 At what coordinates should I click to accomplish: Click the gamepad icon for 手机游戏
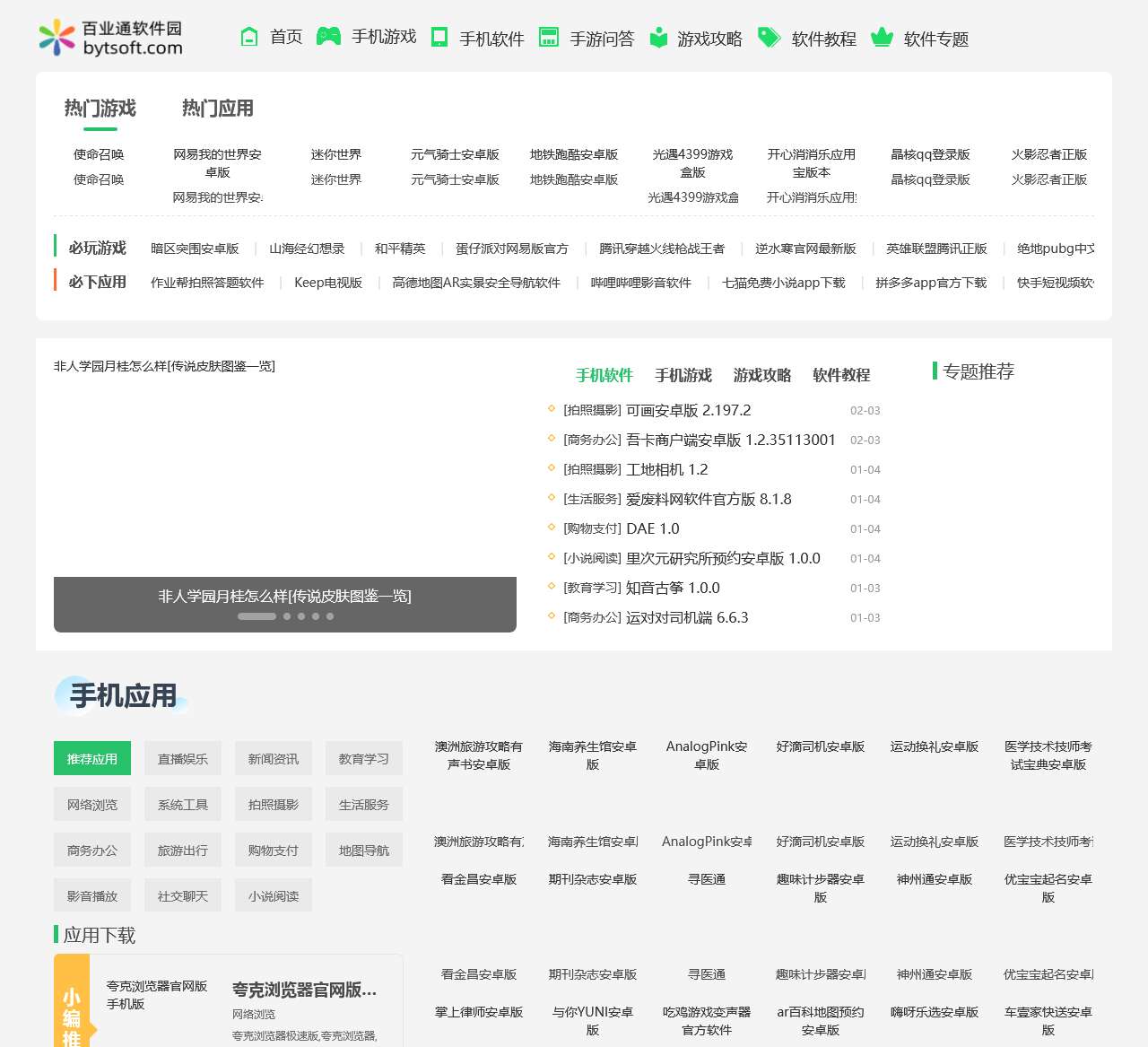tap(328, 37)
